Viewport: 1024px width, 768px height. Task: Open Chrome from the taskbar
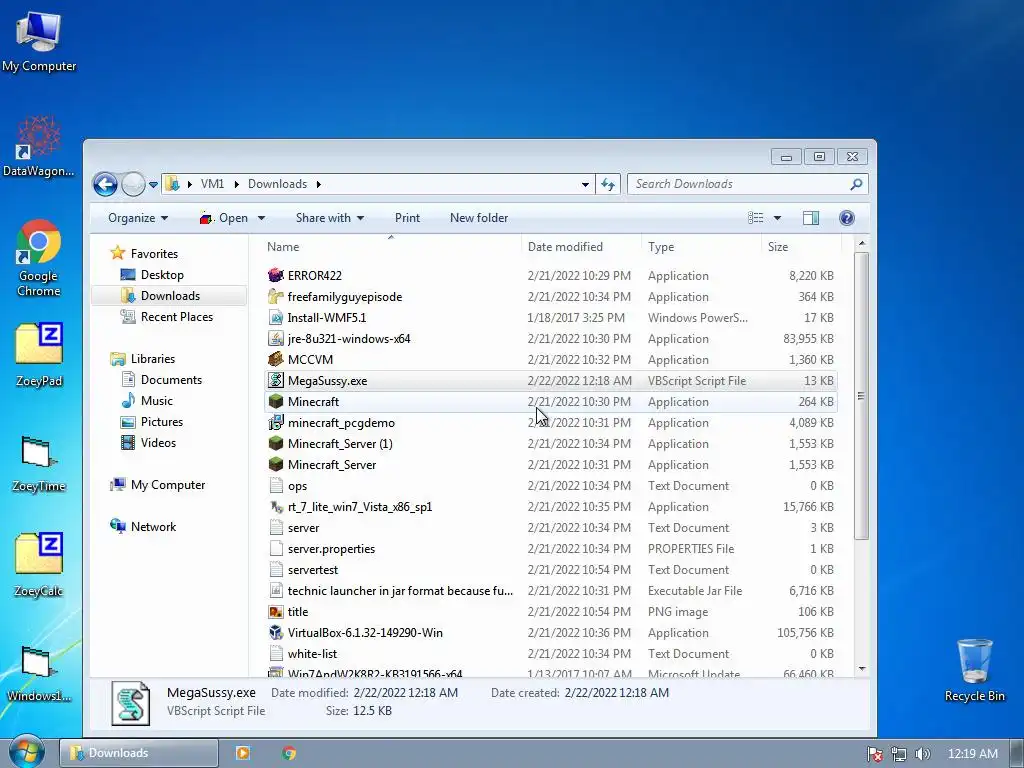point(289,753)
